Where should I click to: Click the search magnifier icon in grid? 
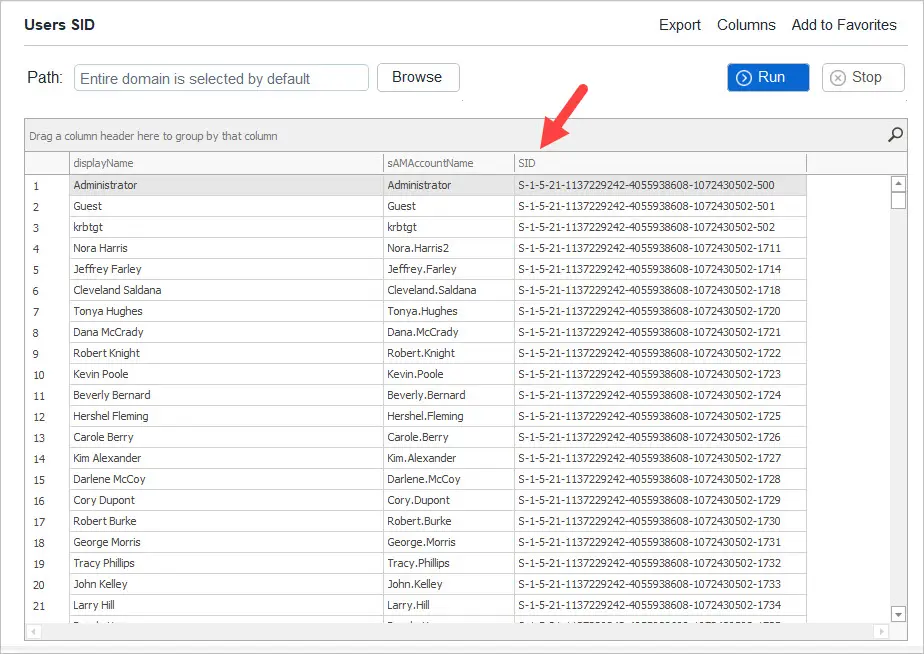click(x=895, y=135)
